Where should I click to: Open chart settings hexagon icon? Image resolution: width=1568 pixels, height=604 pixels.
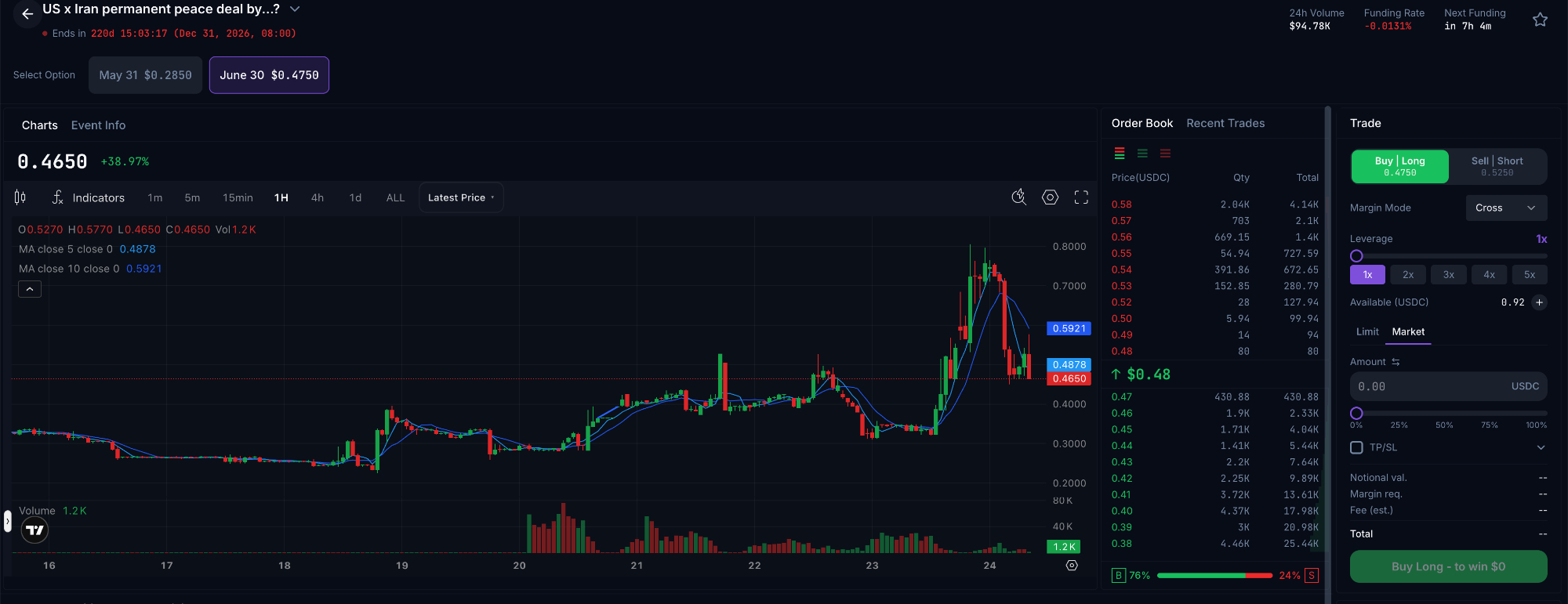(x=1050, y=197)
